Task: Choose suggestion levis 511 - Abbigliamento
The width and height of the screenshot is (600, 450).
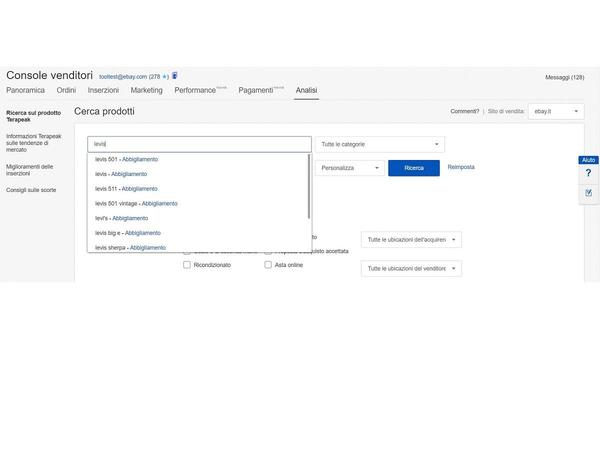Action: 126,189
